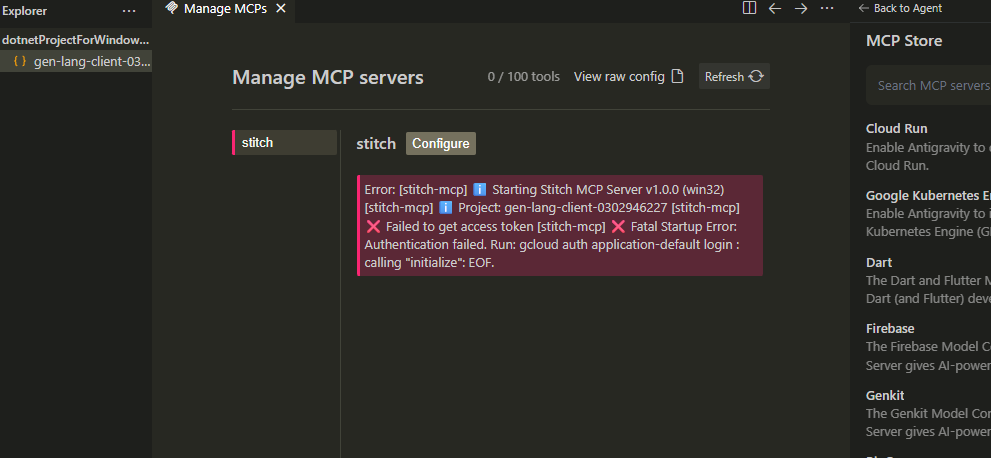This screenshot has height=458, width=991.
Task: Open the Cloud Run MCP entry
Action: pos(896,129)
